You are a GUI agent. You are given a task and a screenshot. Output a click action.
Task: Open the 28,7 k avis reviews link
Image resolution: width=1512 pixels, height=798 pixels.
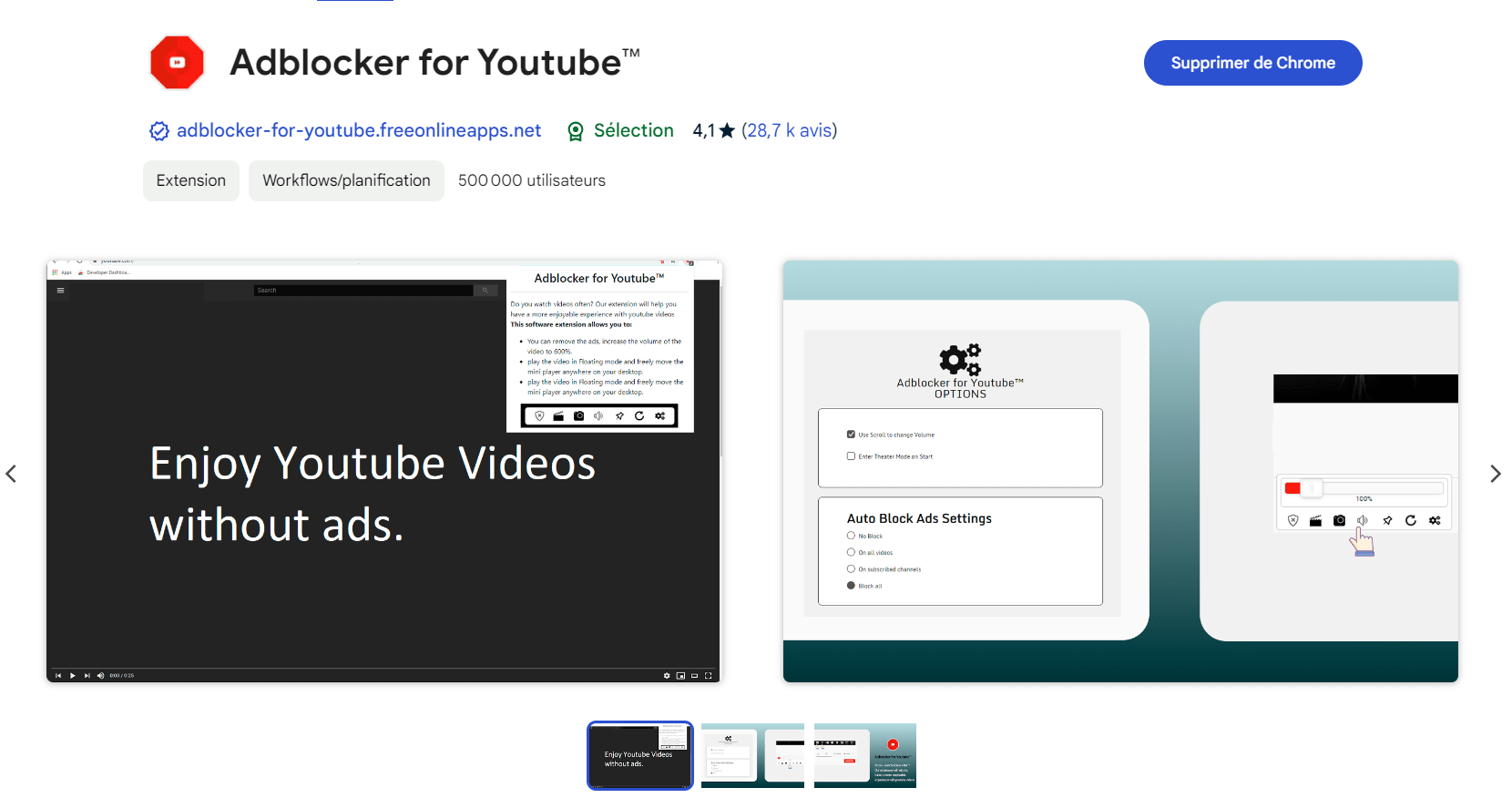tap(789, 131)
